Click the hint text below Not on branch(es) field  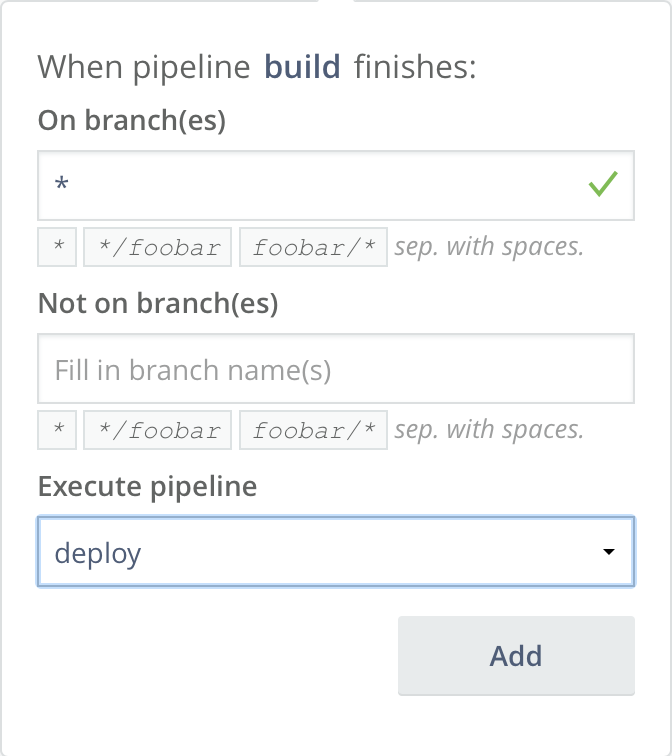[489, 431]
